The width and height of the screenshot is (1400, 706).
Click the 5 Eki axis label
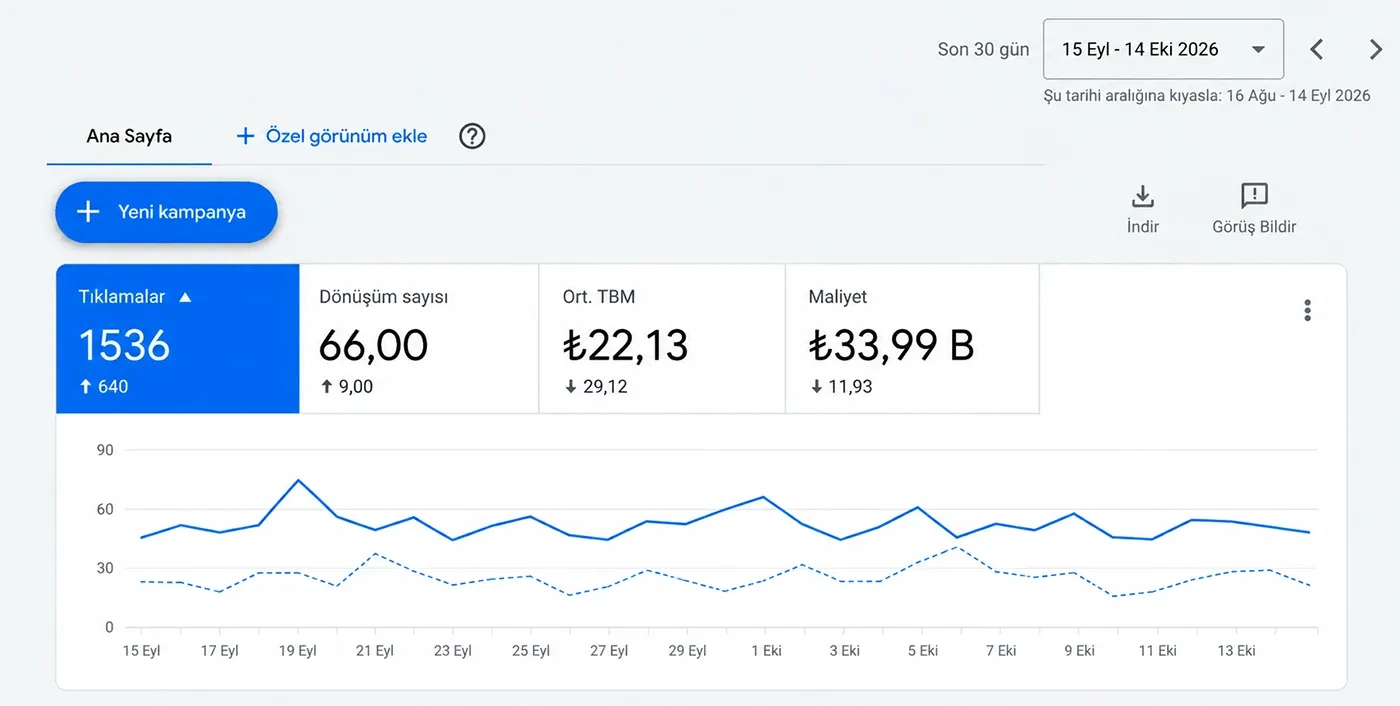[x=923, y=651]
